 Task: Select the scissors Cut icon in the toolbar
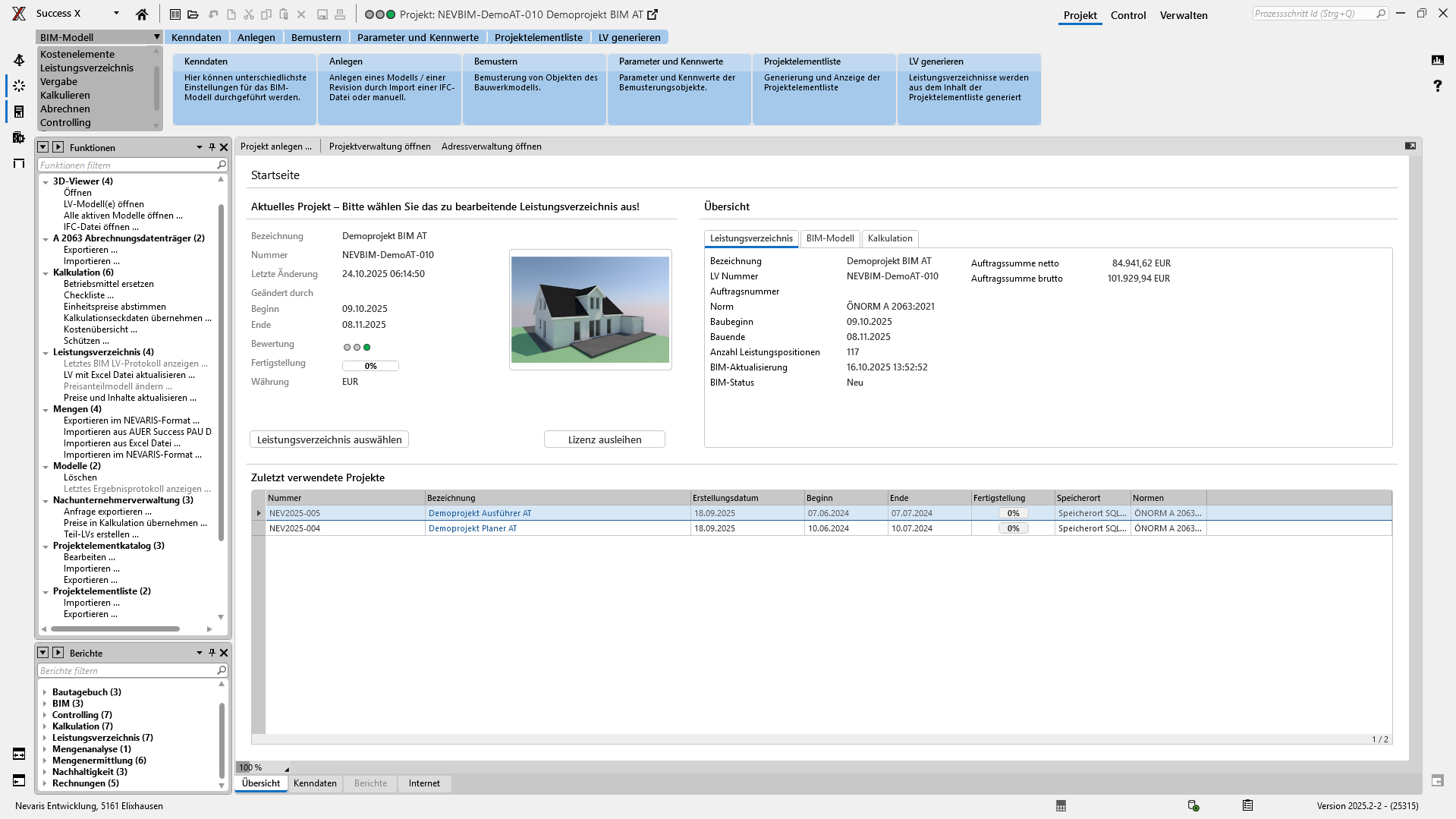(249, 14)
